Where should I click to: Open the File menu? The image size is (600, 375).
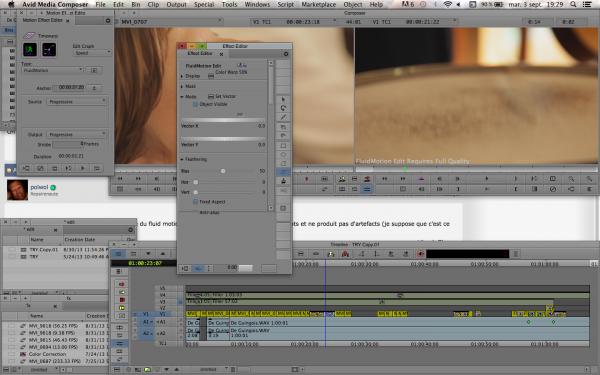click(101, 5)
